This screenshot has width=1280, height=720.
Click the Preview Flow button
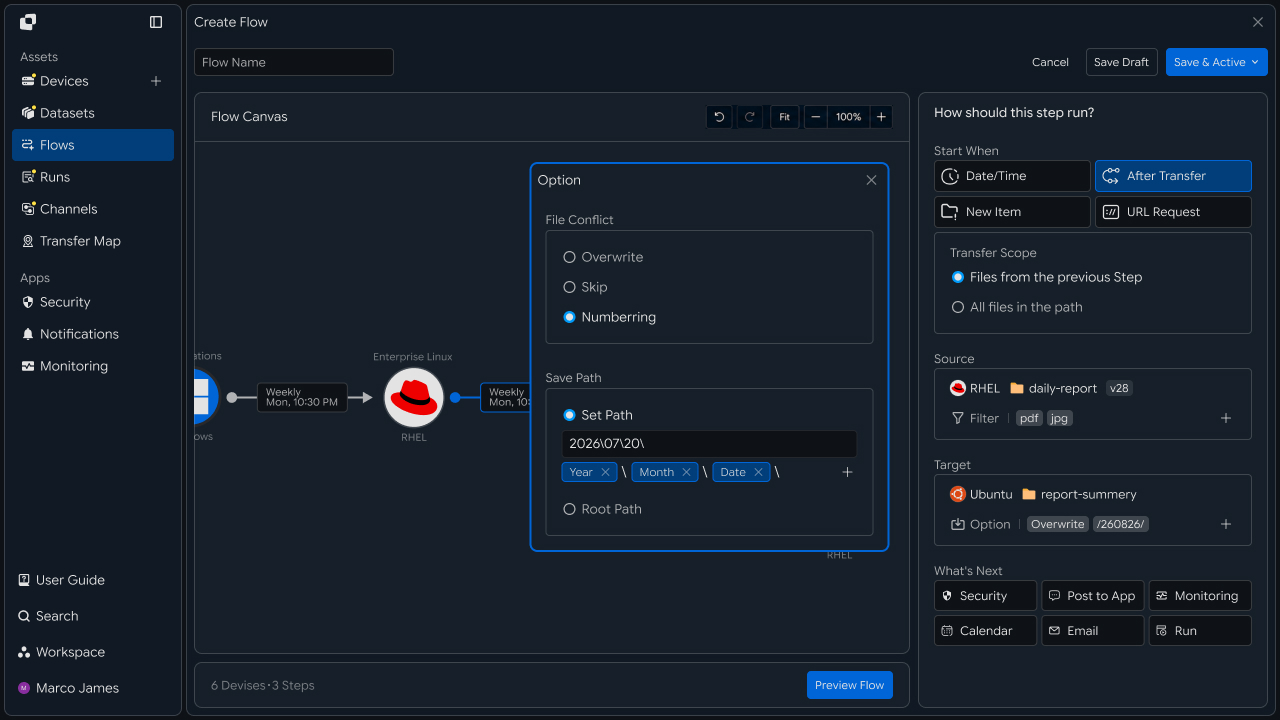(x=850, y=685)
